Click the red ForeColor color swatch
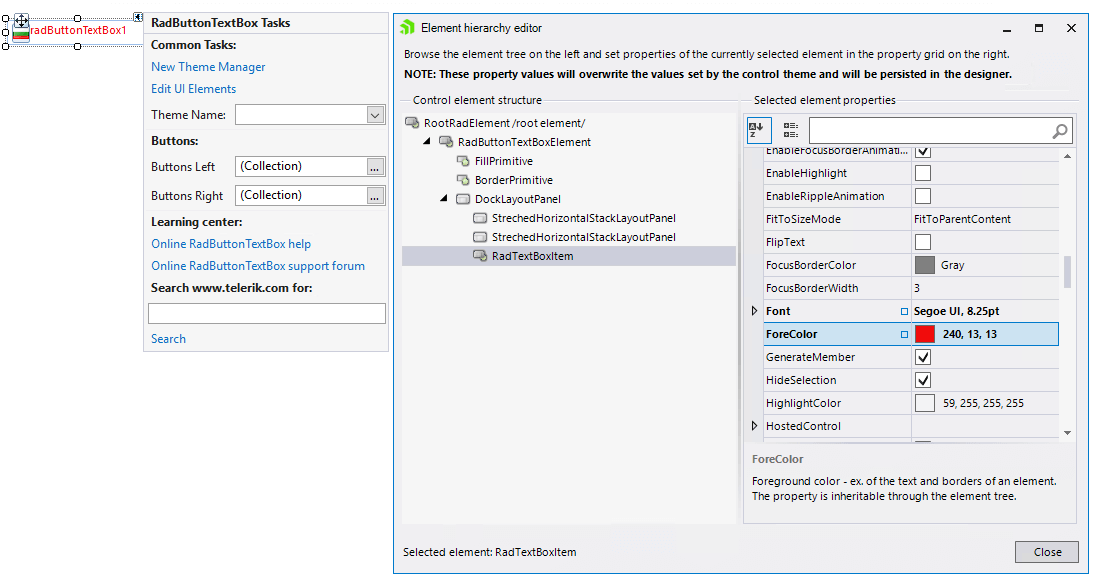1096x582 pixels. (925, 335)
